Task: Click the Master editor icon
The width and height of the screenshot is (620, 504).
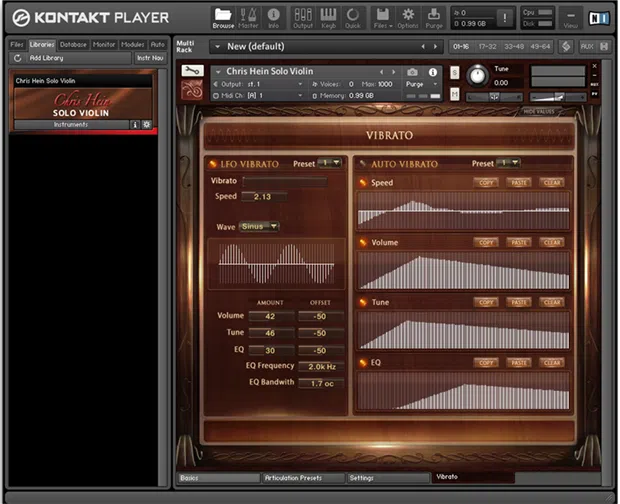Action: tap(248, 16)
